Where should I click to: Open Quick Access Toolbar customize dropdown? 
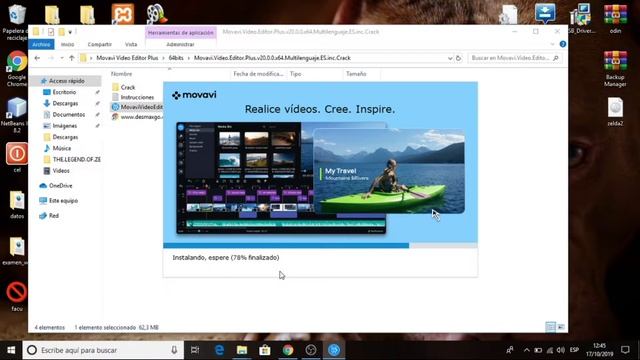70,32
